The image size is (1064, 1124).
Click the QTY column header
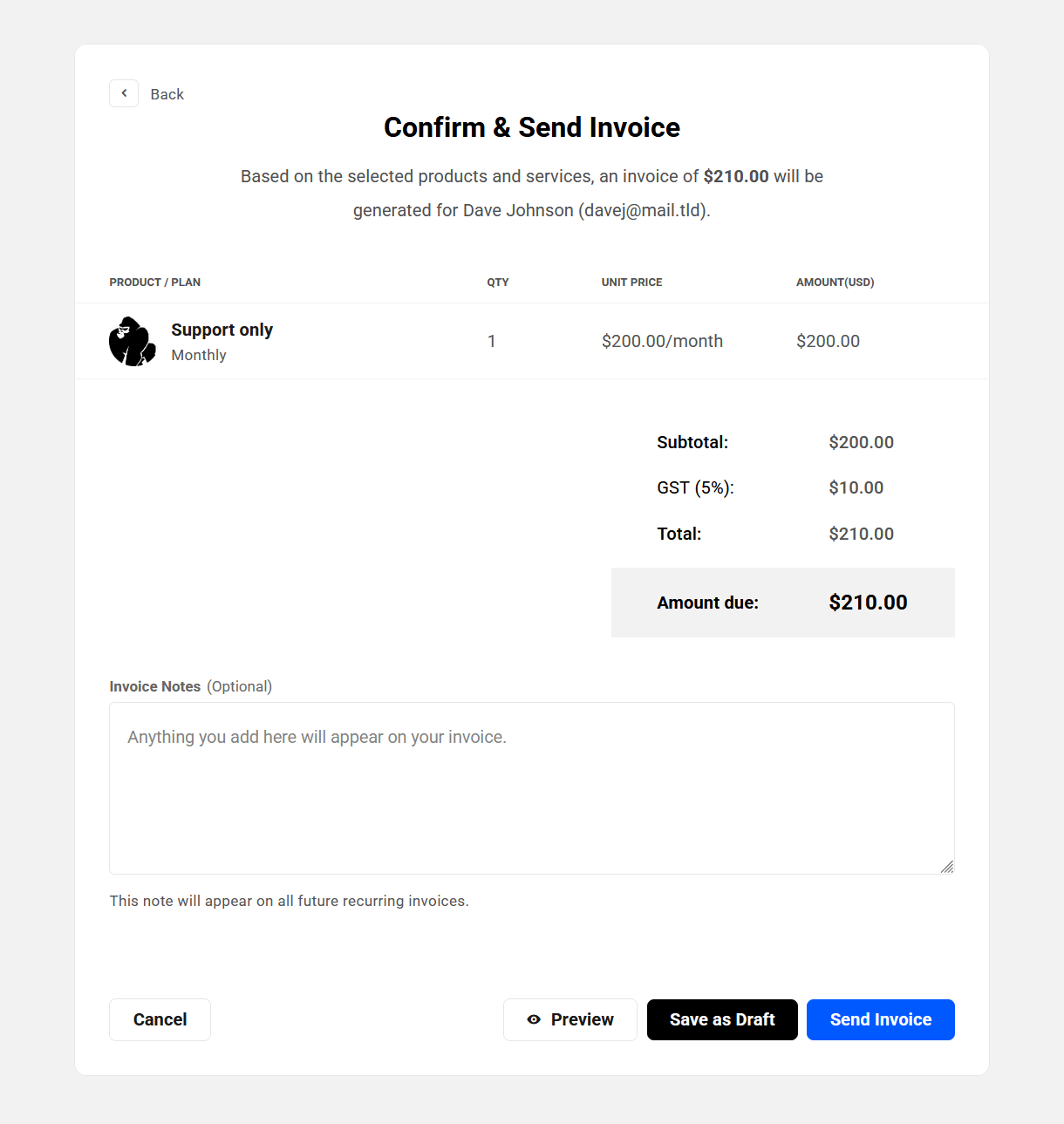click(497, 283)
